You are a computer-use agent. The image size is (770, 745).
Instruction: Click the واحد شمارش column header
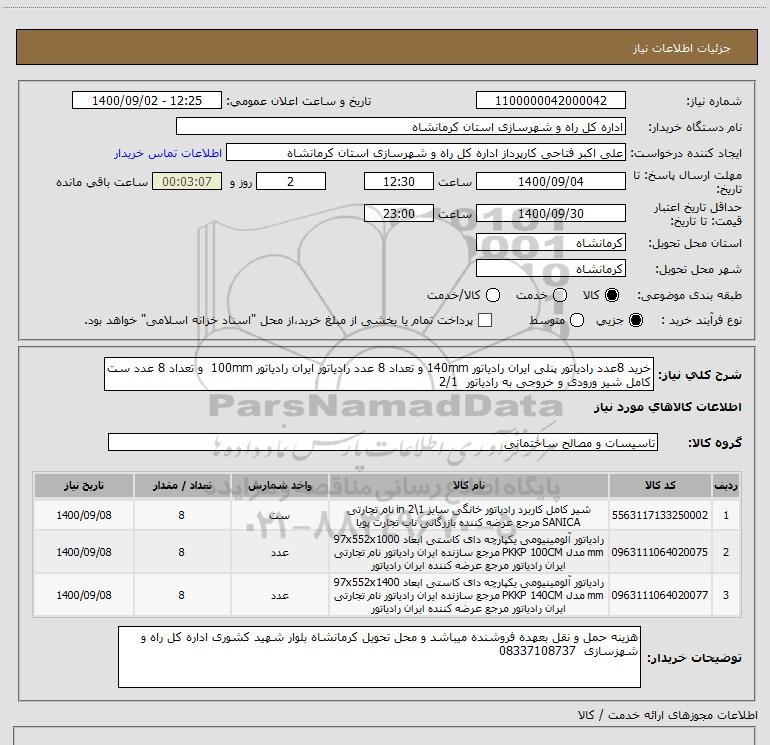[x=279, y=485]
